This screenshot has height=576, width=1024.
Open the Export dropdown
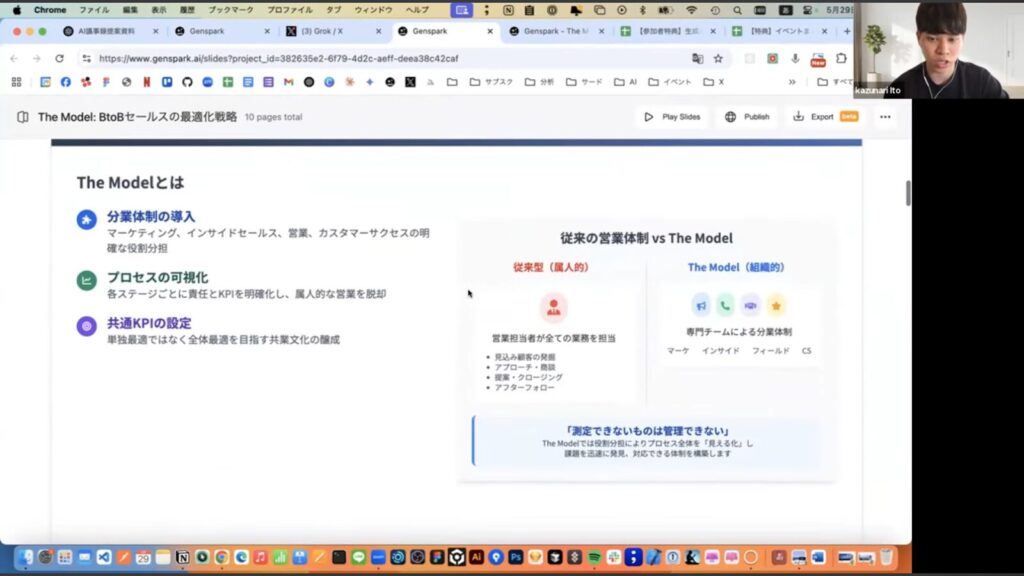click(x=825, y=117)
